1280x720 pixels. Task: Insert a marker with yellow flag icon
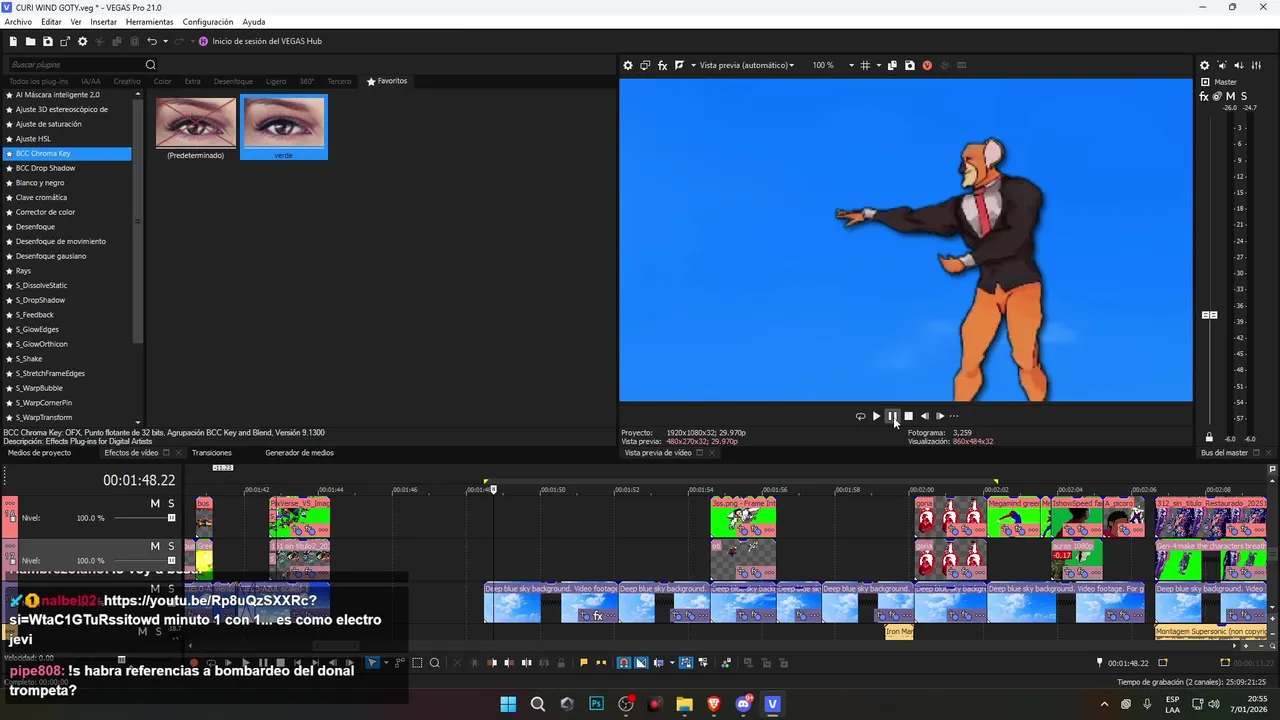[584, 662]
